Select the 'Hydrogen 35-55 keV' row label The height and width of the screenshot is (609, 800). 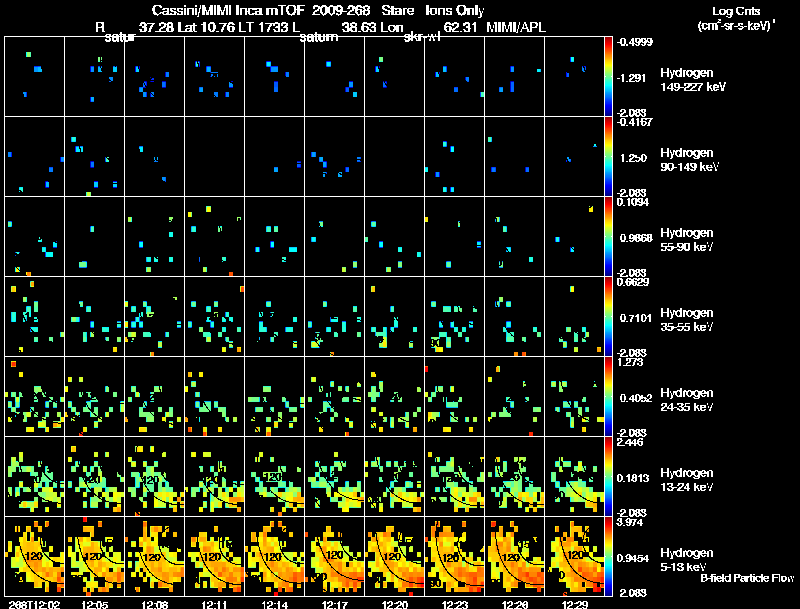point(687,320)
